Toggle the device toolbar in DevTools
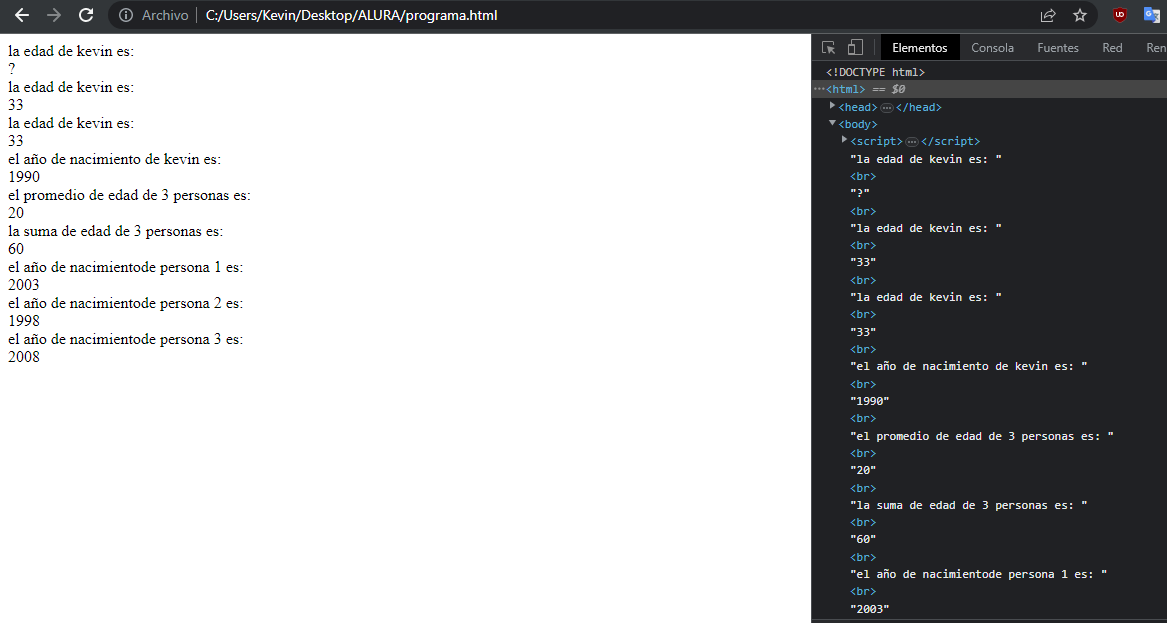Screen dimensions: 1167x623 pyautogui.click(x=855, y=48)
